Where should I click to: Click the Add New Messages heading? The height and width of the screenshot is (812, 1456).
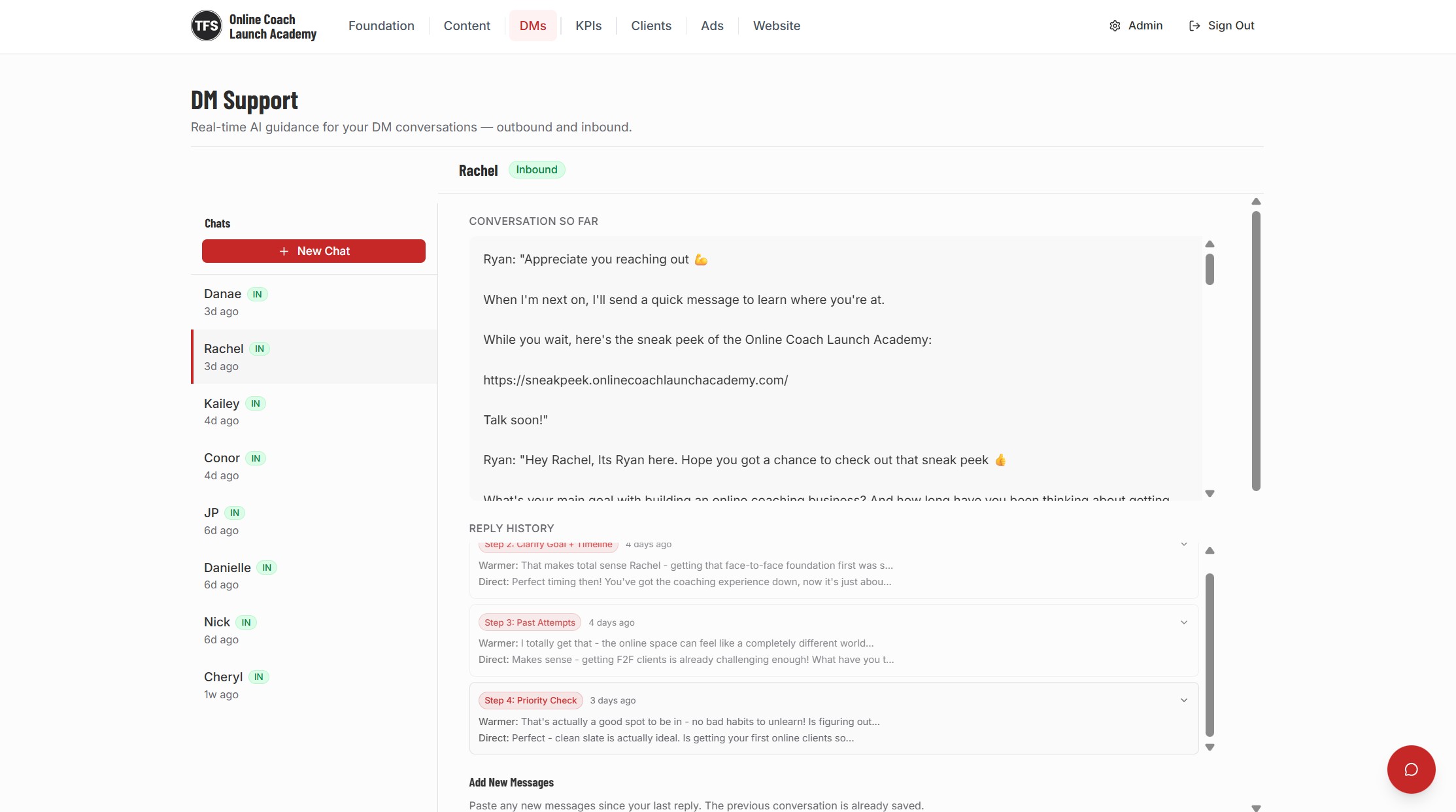coord(511,783)
